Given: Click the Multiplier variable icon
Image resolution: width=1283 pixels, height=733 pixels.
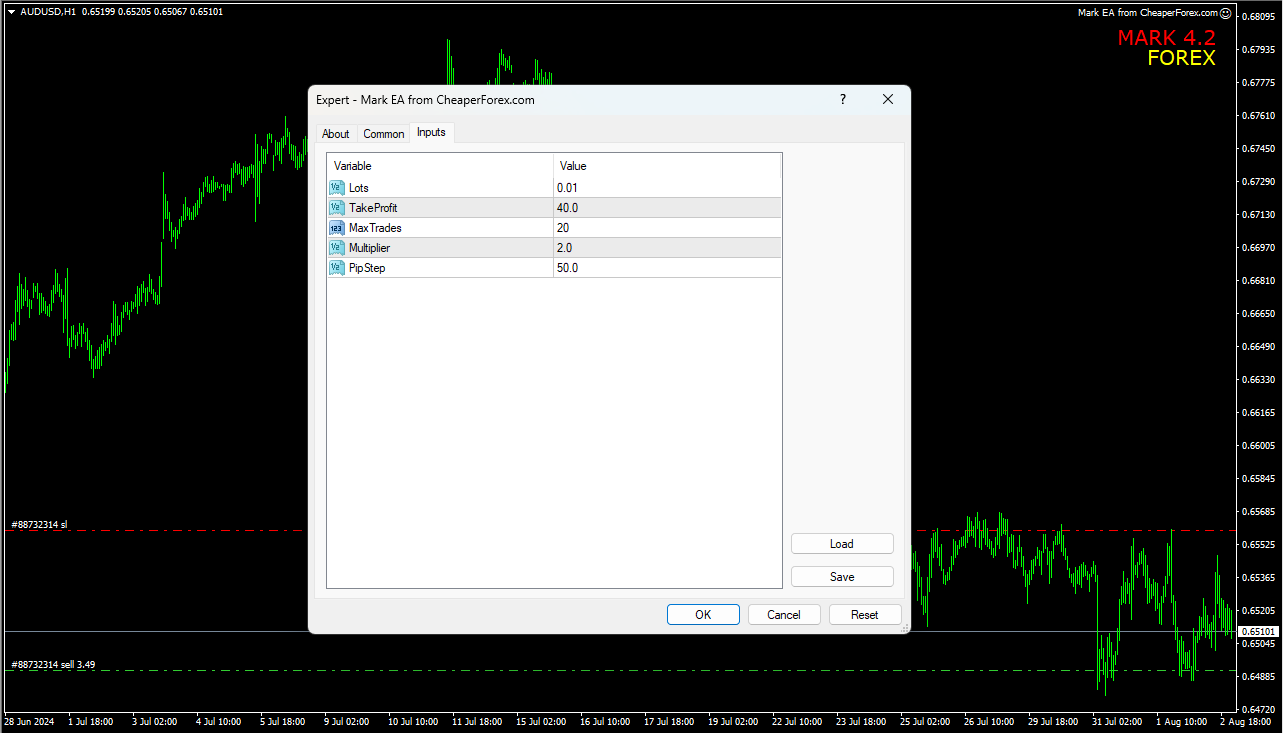Looking at the screenshot, I should (336, 248).
